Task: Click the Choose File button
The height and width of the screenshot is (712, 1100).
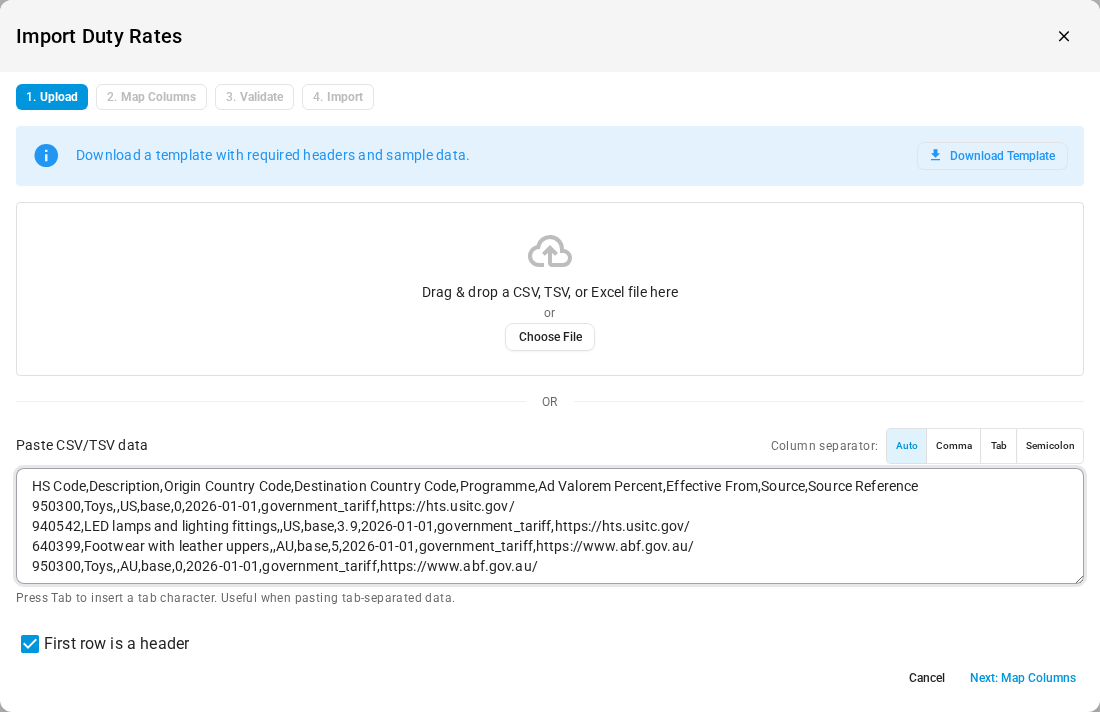Action: (x=550, y=337)
